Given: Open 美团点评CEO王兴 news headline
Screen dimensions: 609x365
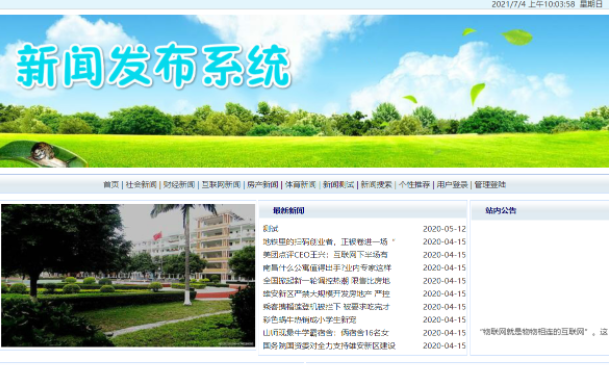Looking at the screenshot, I should tap(325, 255).
